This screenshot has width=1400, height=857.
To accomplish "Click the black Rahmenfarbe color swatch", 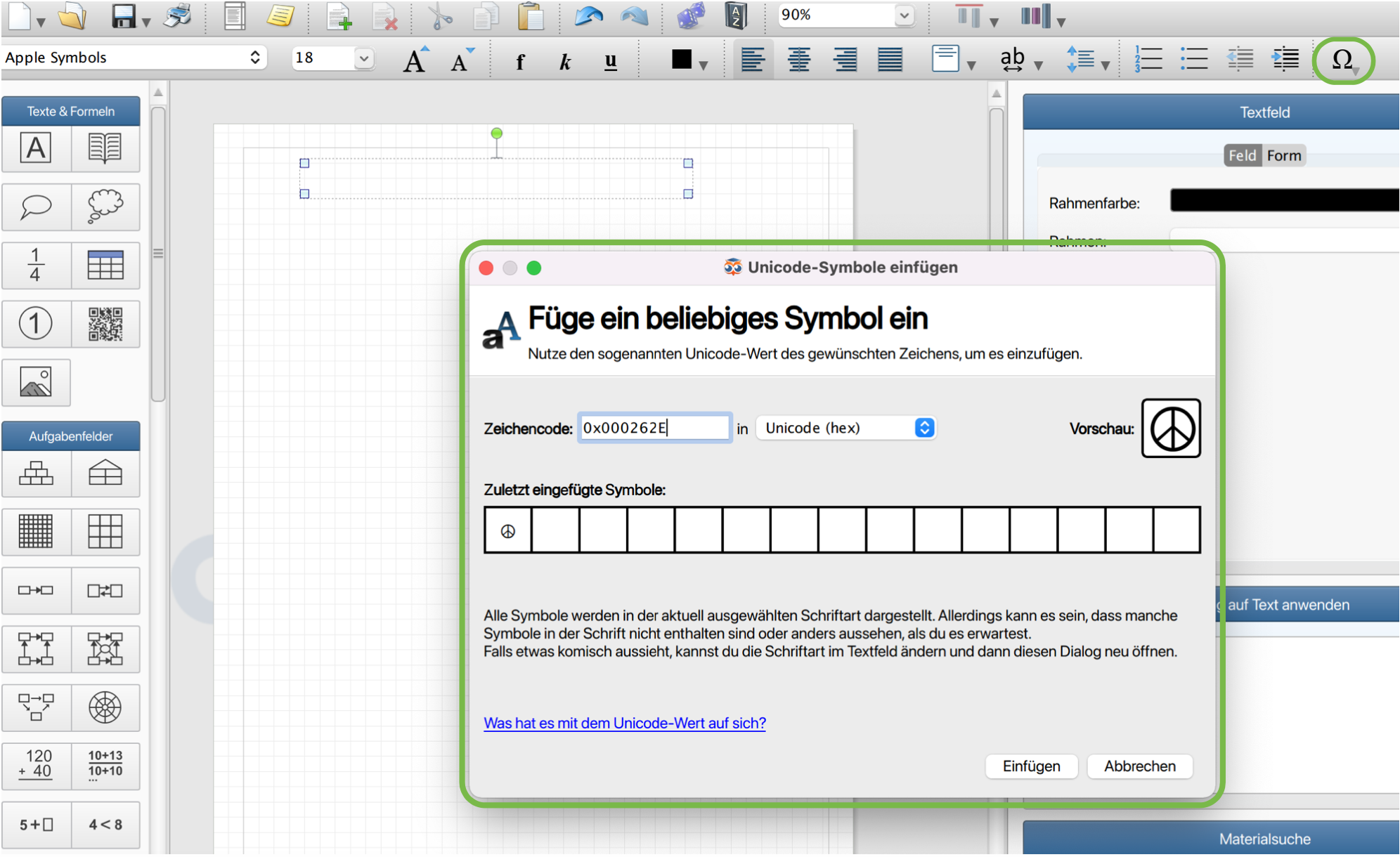I will [x=1284, y=200].
